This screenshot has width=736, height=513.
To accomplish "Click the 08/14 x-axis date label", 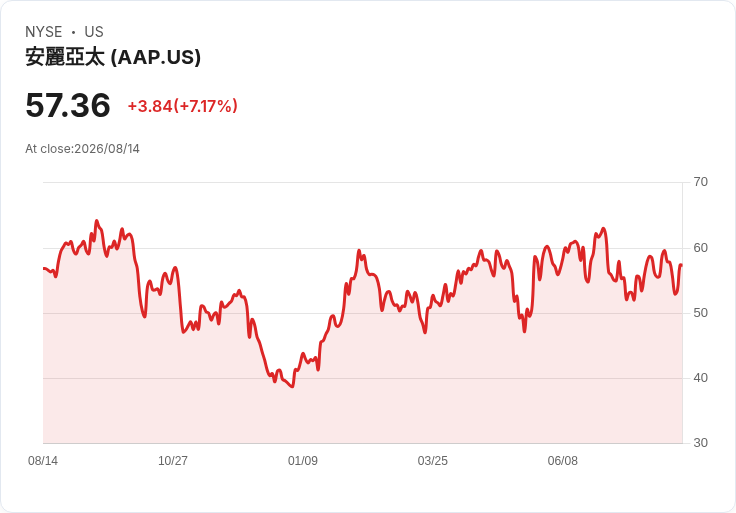I will point(43,461).
